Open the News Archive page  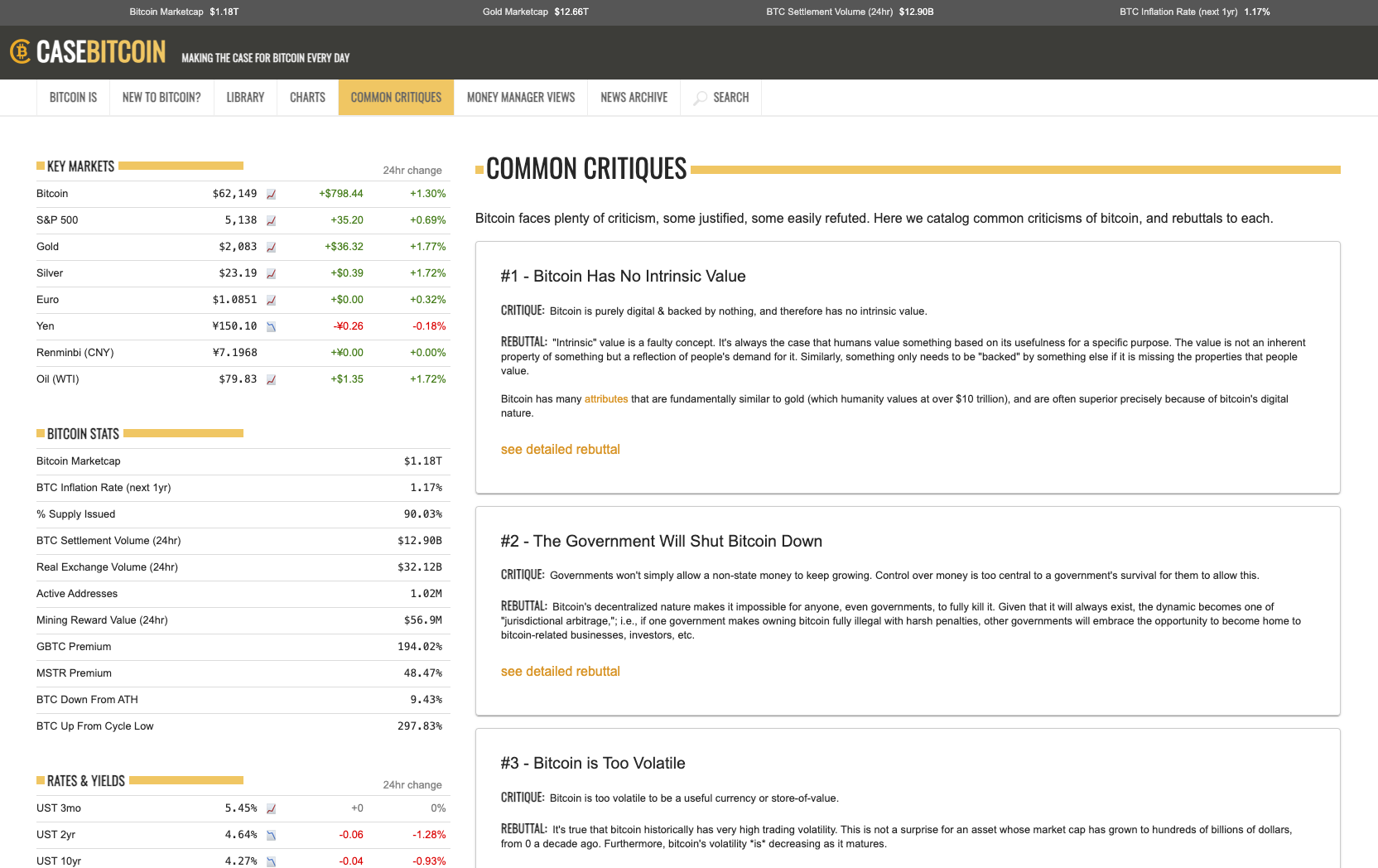(x=634, y=98)
